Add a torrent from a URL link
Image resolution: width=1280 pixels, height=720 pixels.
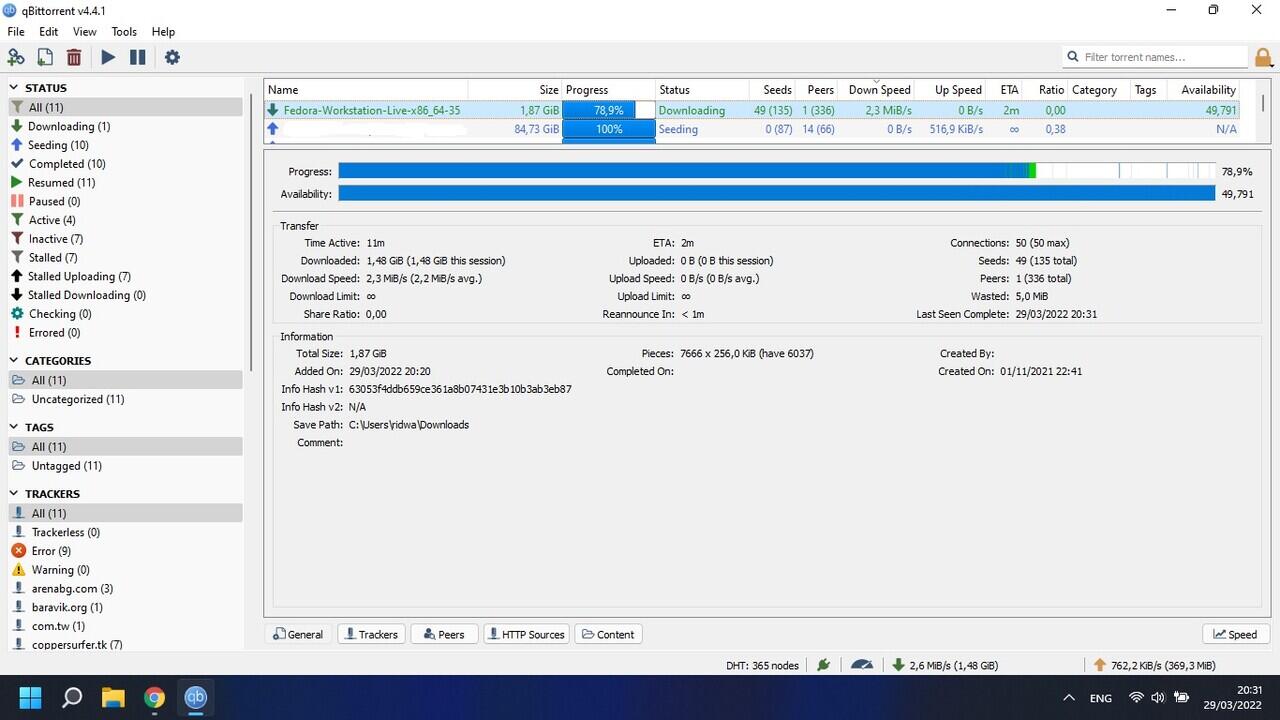click(x=16, y=57)
